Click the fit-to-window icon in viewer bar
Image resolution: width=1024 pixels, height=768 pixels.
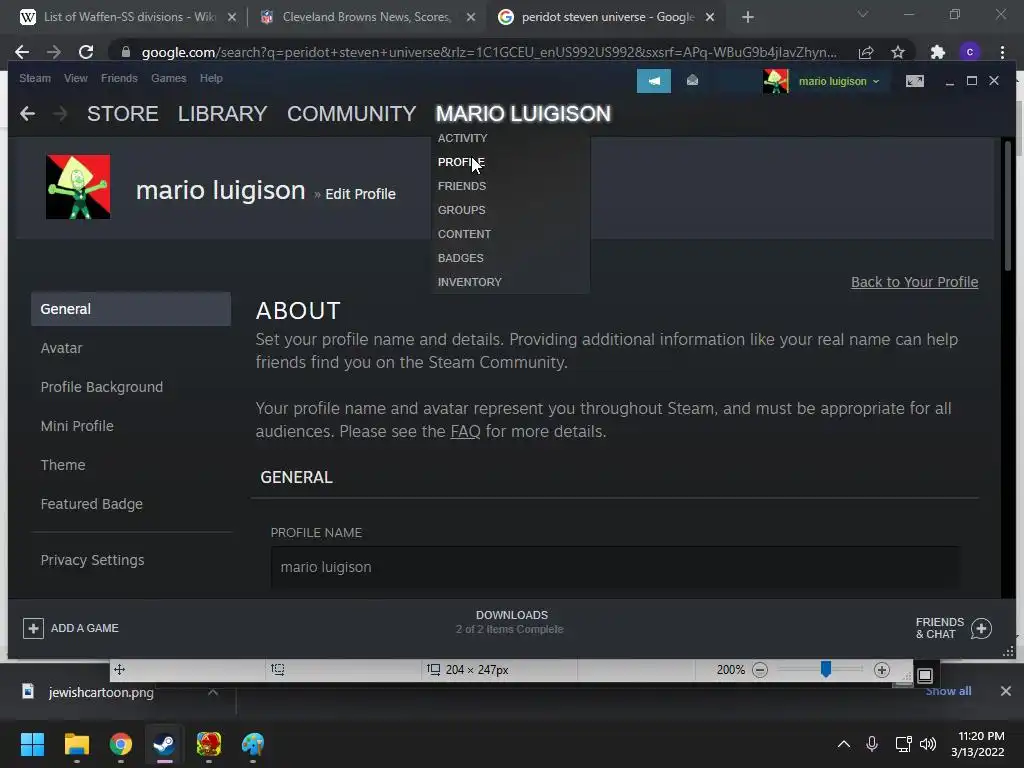pyautogui.click(x=925, y=675)
